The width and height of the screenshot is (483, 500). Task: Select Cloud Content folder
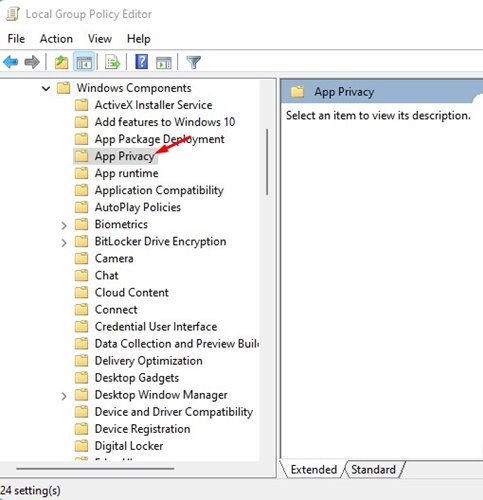132,292
